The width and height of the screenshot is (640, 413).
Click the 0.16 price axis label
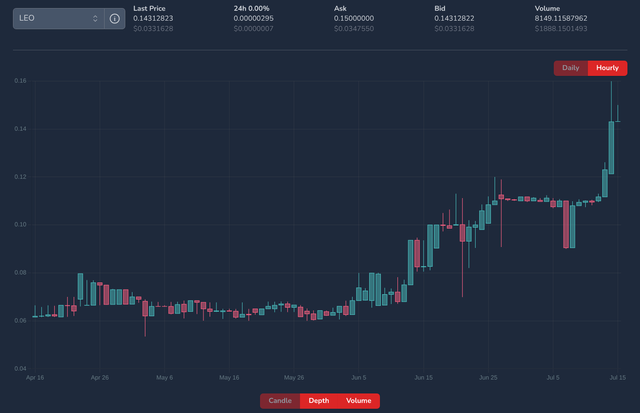20,81
